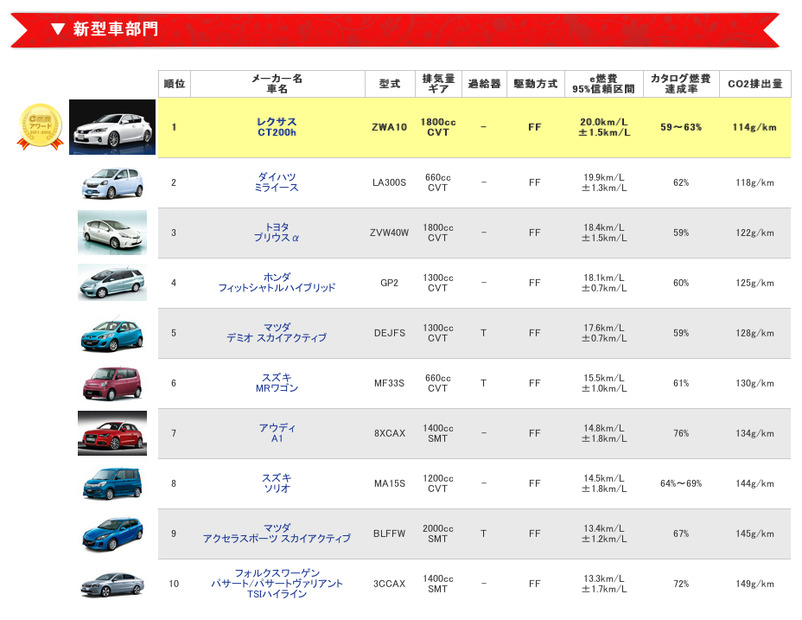The height and width of the screenshot is (620, 802).
Task: Open the アウディ A1 link
Action: coord(277,433)
